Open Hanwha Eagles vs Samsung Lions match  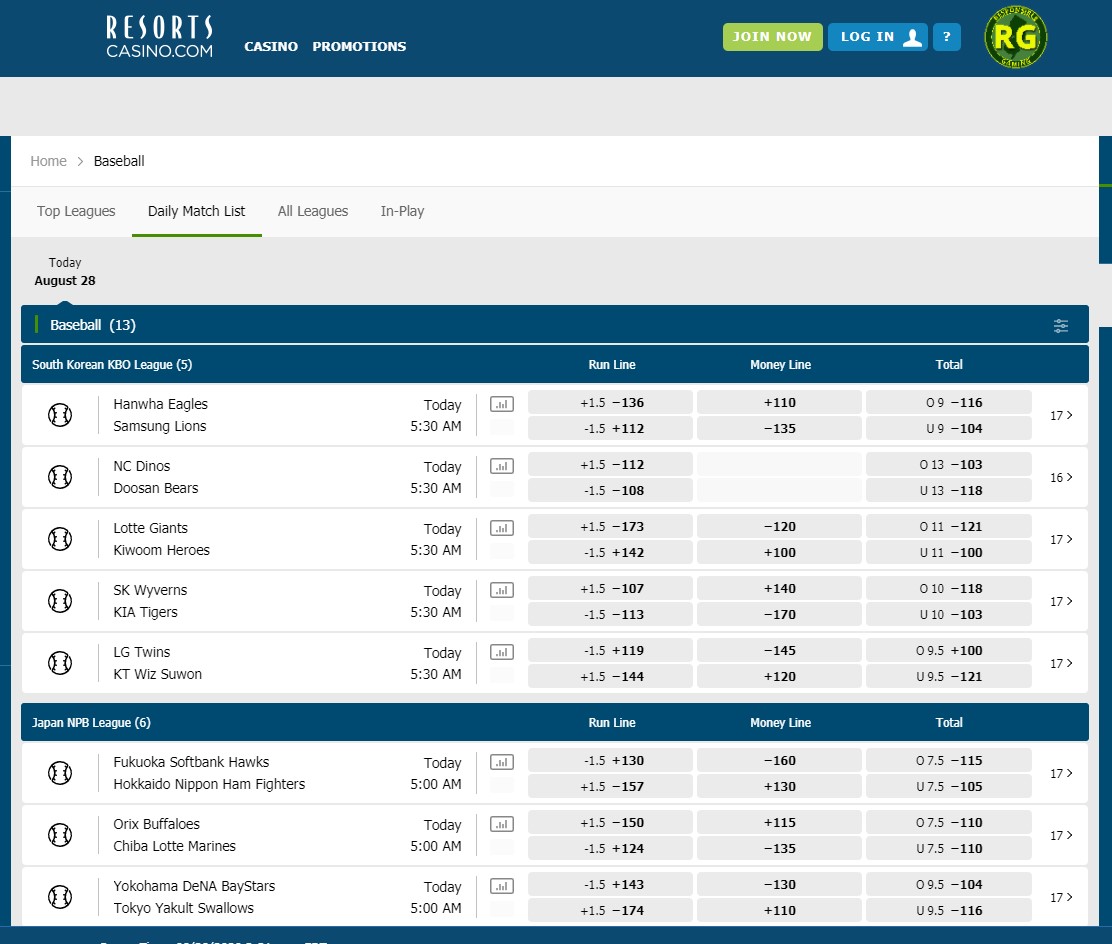point(160,415)
